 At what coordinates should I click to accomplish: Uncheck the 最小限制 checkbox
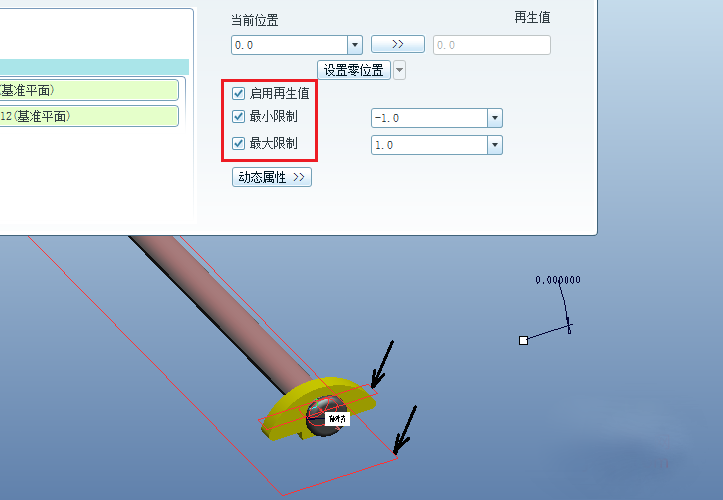[238, 116]
